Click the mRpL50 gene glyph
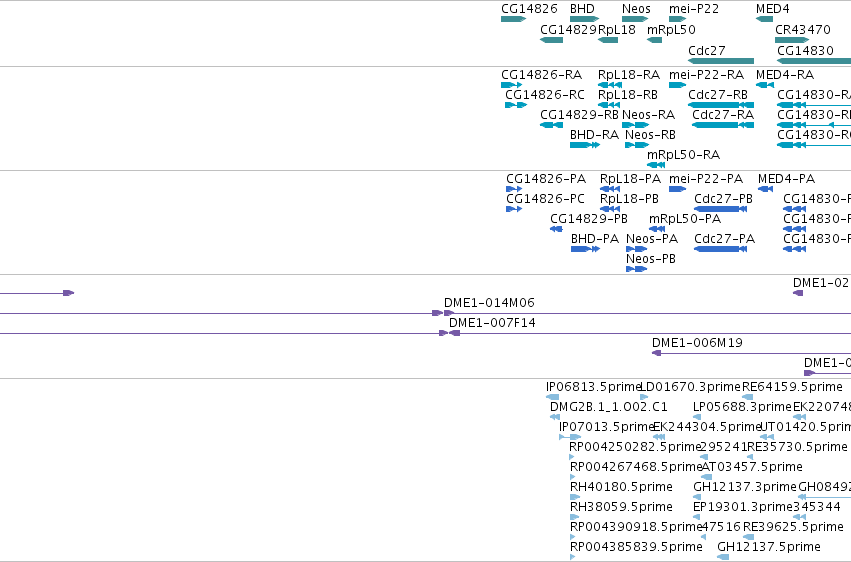This screenshot has width=851, height=562. click(655, 40)
